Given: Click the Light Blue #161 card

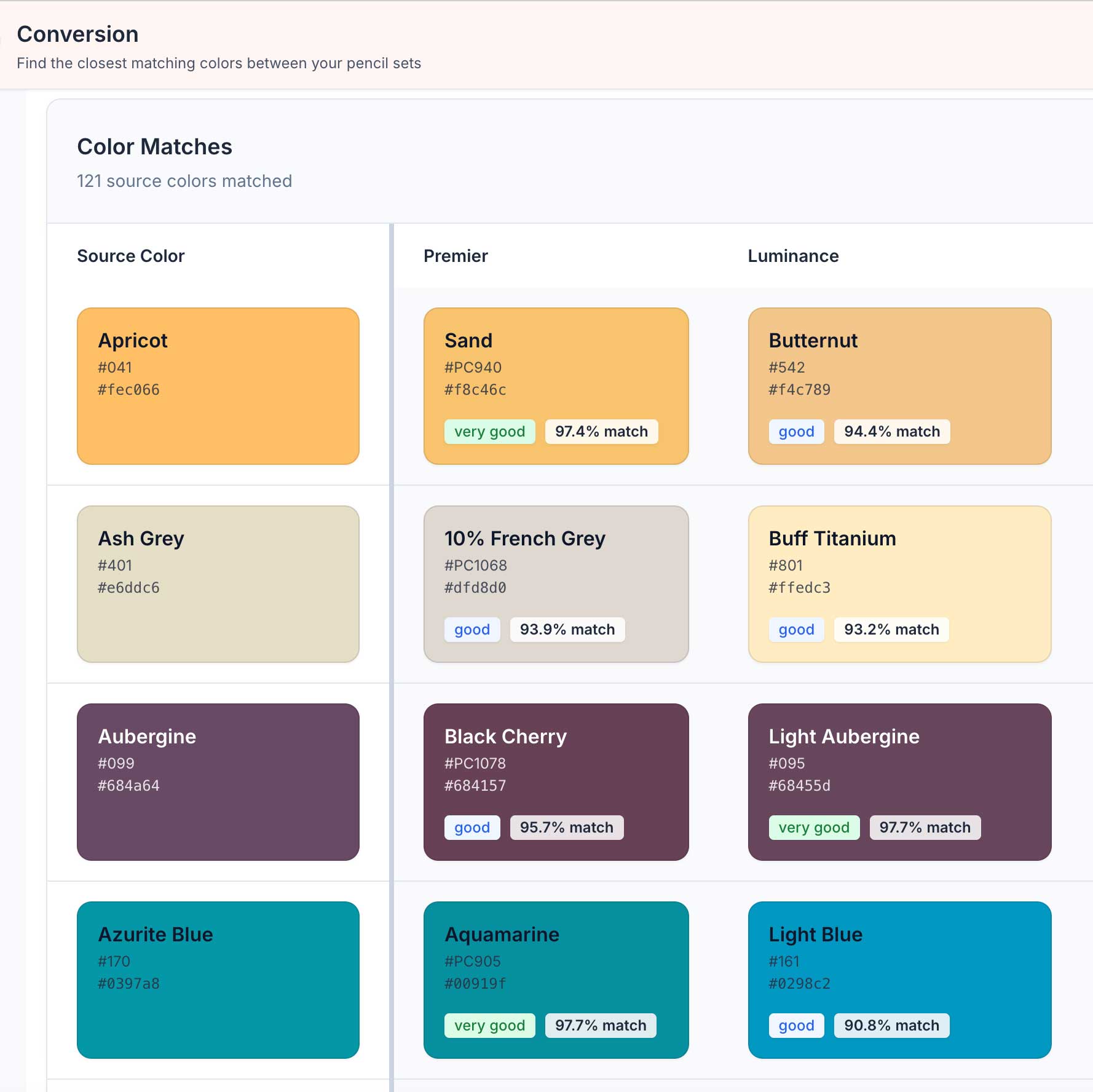Looking at the screenshot, I should tap(900, 980).
